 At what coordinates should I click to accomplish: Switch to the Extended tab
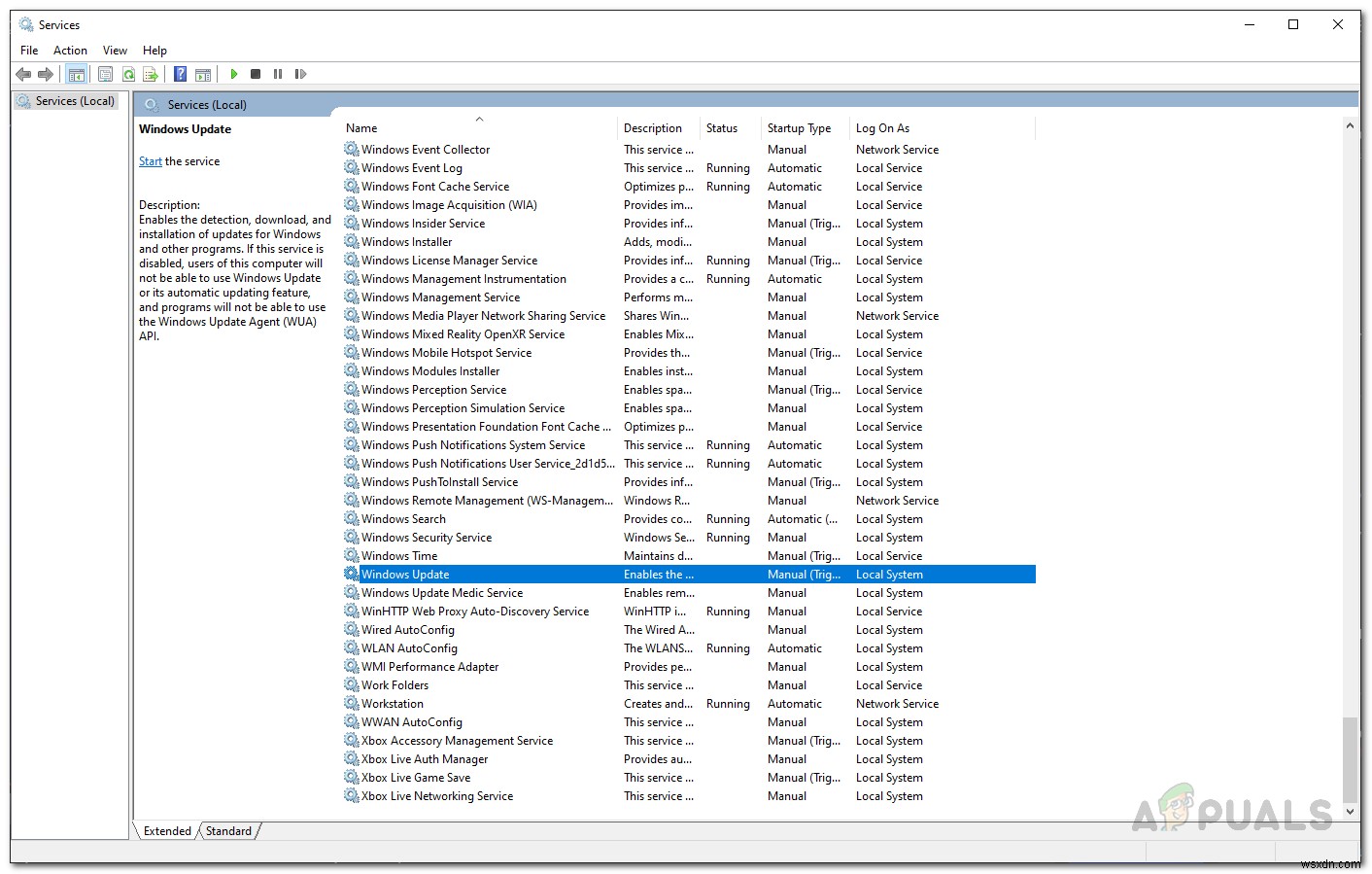click(167, 831)
